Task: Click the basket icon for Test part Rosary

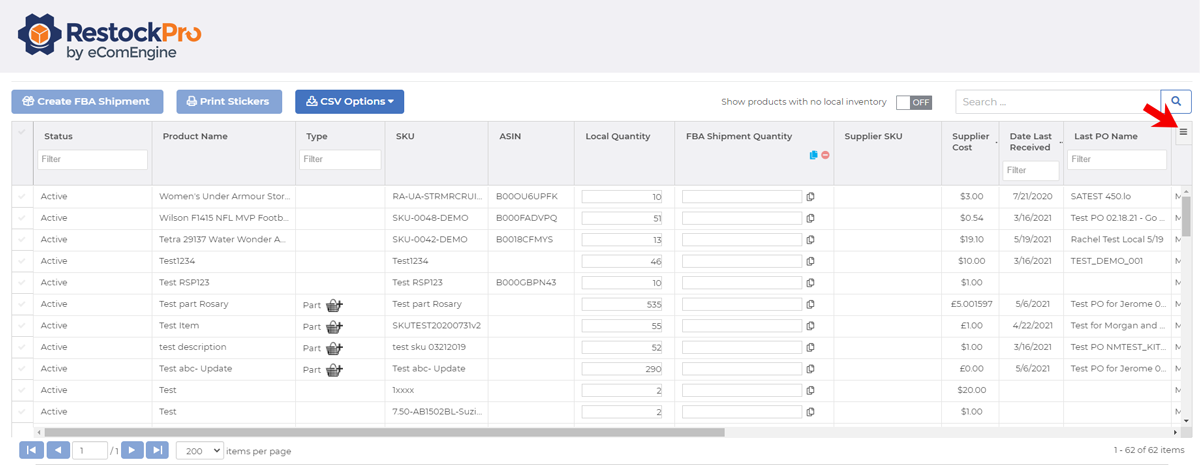Action: [x=335, y=305]
